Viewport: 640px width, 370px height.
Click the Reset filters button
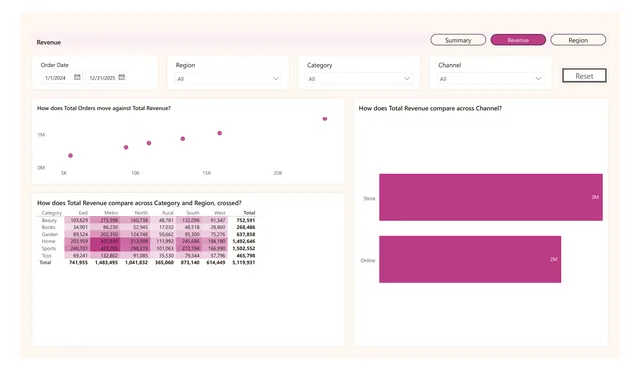coord(584,76)
